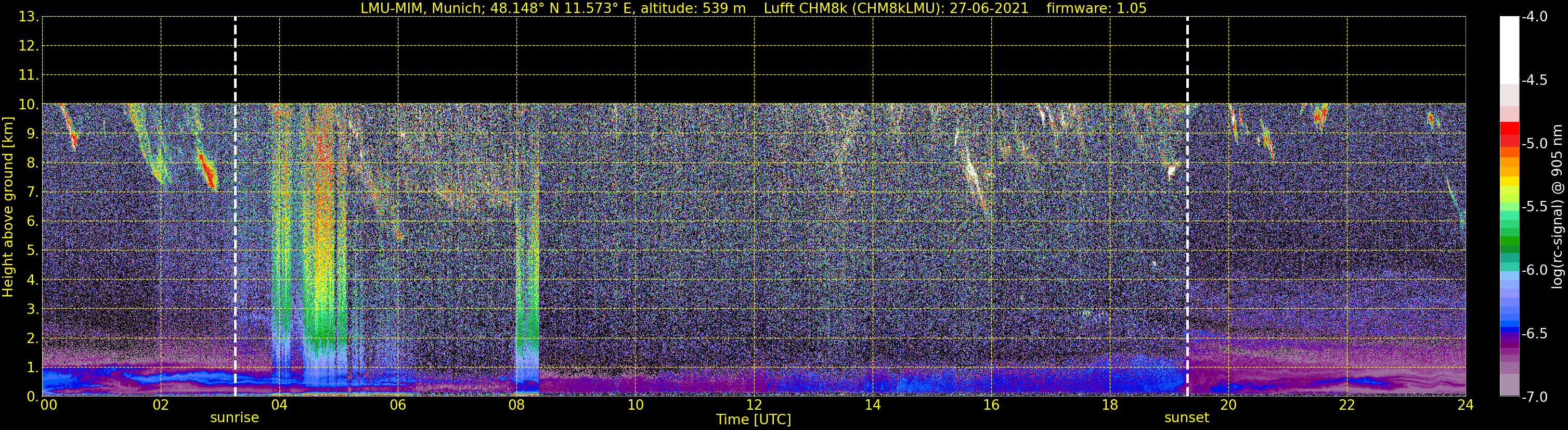Click the time axis tick '16'

(x=991, y=405)
